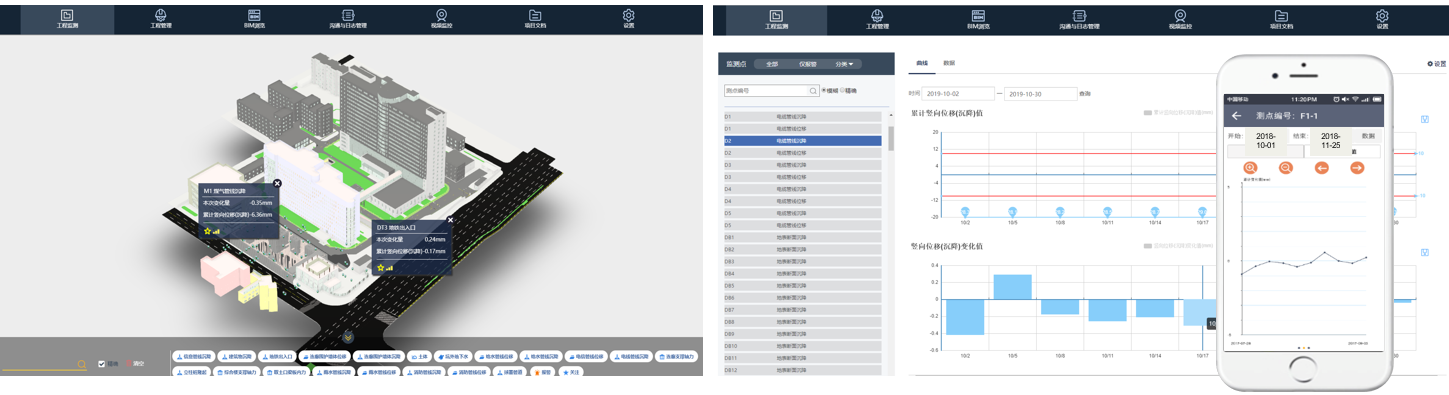Select the 模糊 radio button
The image size is (1449, 395).
[823, 90]
